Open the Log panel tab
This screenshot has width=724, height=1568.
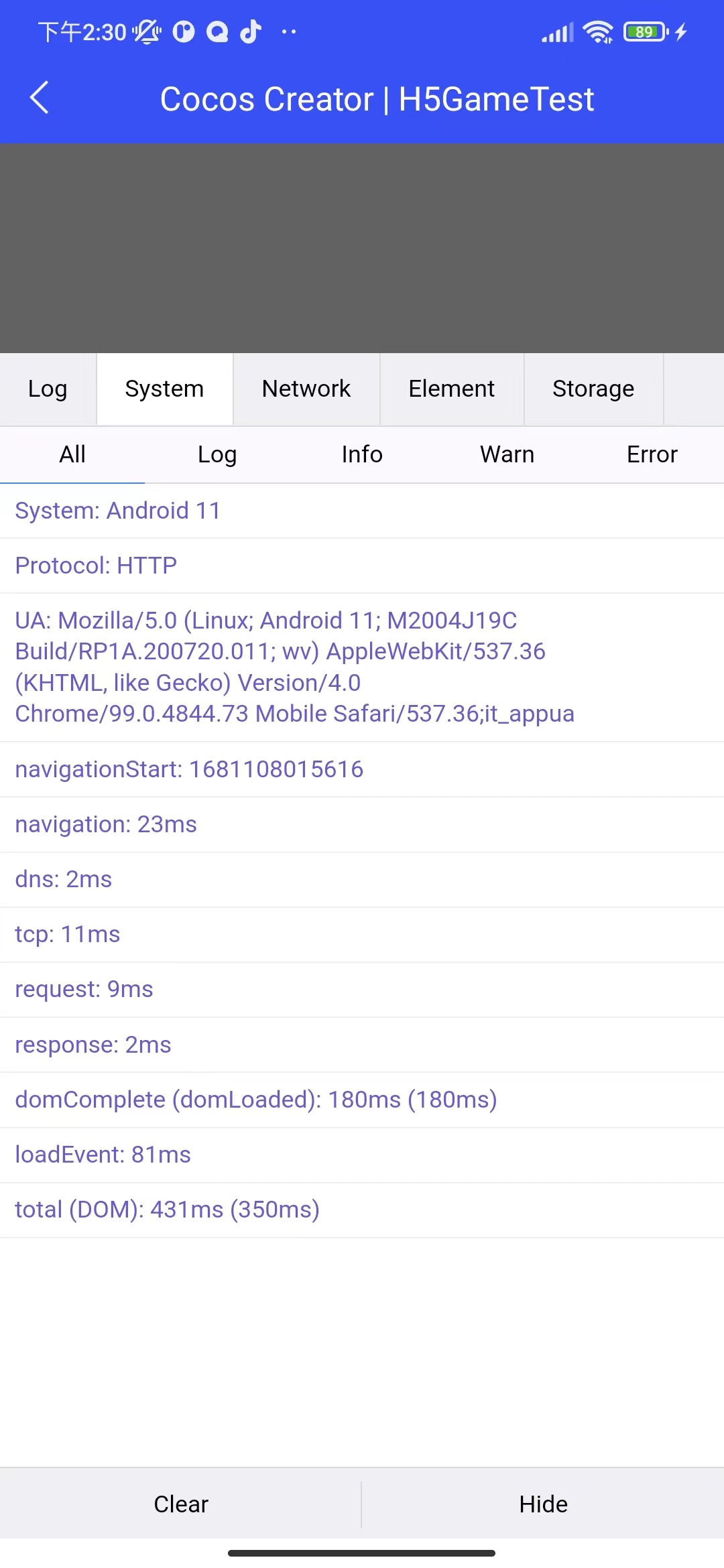point(48,389)
